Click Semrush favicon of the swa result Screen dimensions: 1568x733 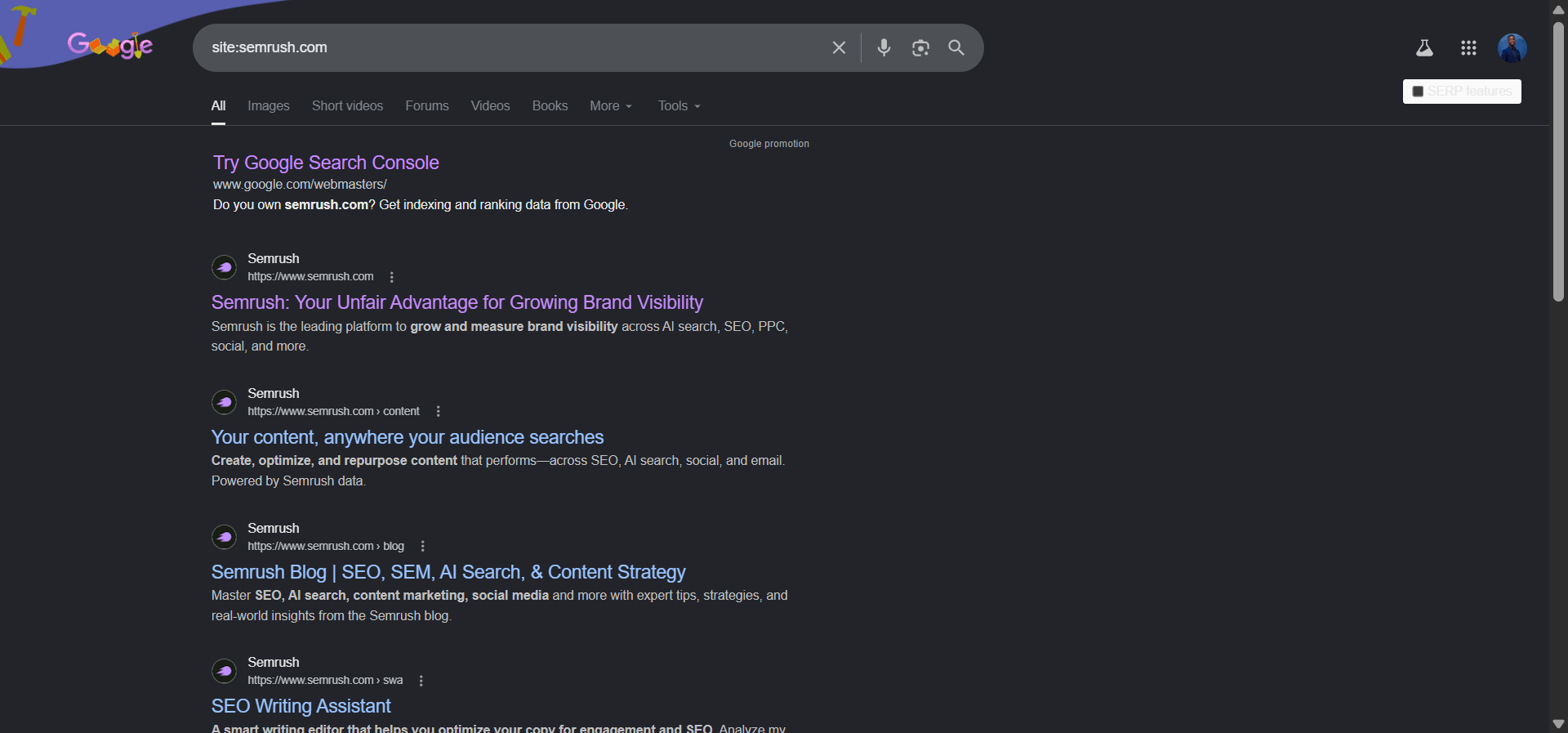224,671
